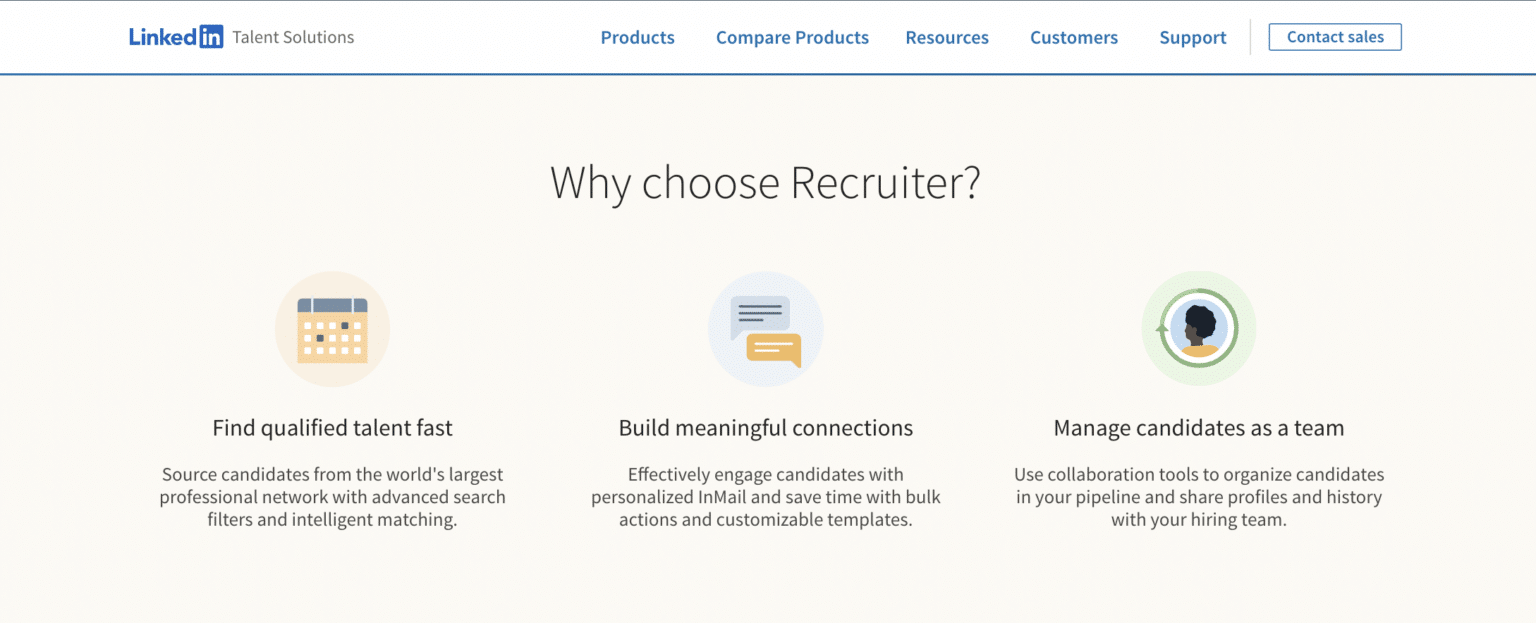Open the Resources menu
This screenshot has height=623, width=1536.
pyautogui.click(x=946, y=37)
